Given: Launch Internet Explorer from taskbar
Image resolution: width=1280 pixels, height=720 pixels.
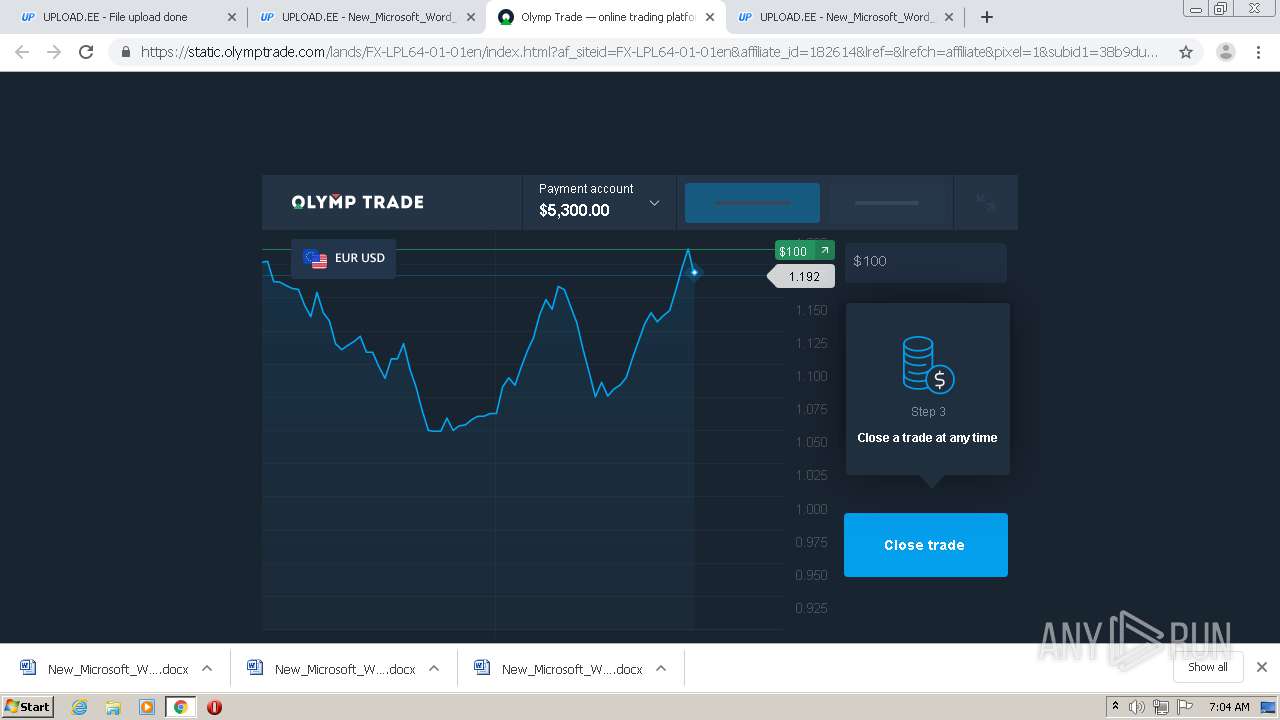Looking at the screenshot, I should (x=79, y=707).
